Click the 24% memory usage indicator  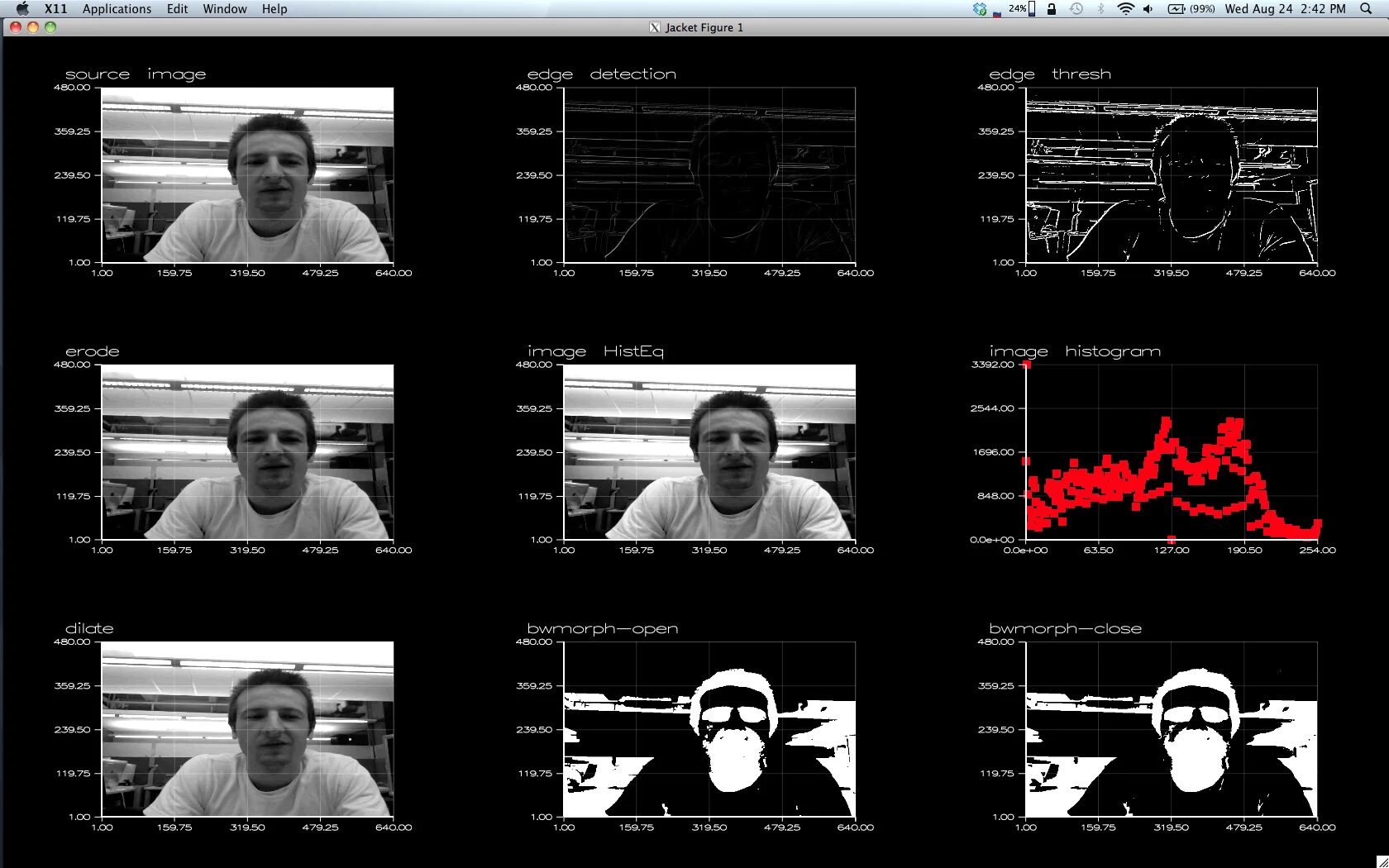pos(1021,9)
